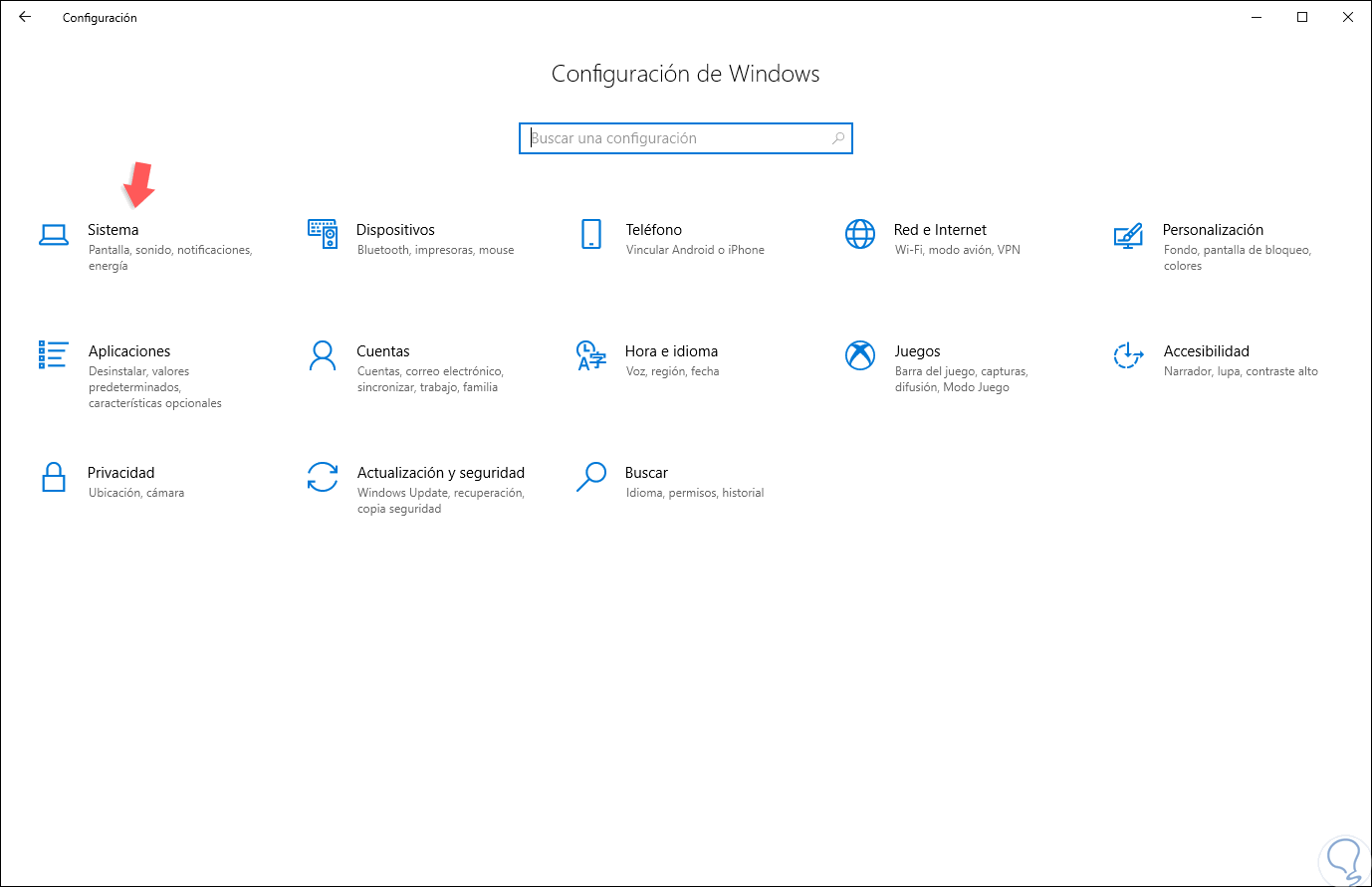Click 'Bluetooth, impresoras, mouse' description
1372x887 pixels.
(x=436, y=250)
